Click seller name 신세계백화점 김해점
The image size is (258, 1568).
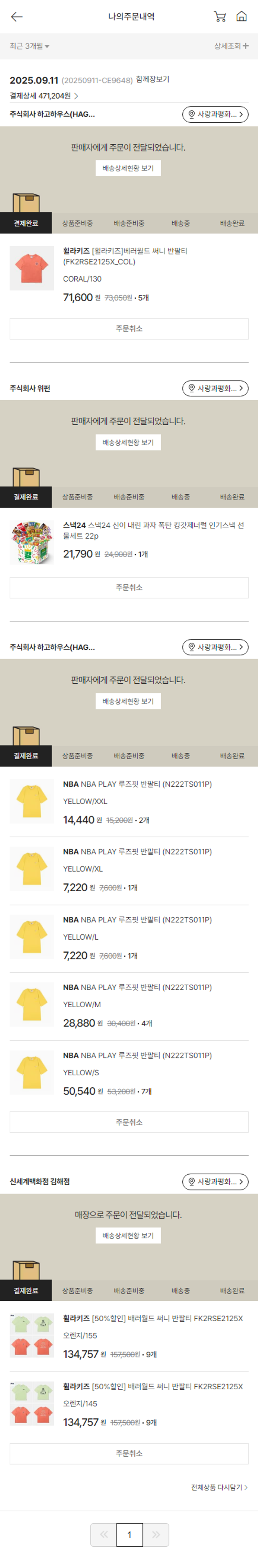point(40,1181)
